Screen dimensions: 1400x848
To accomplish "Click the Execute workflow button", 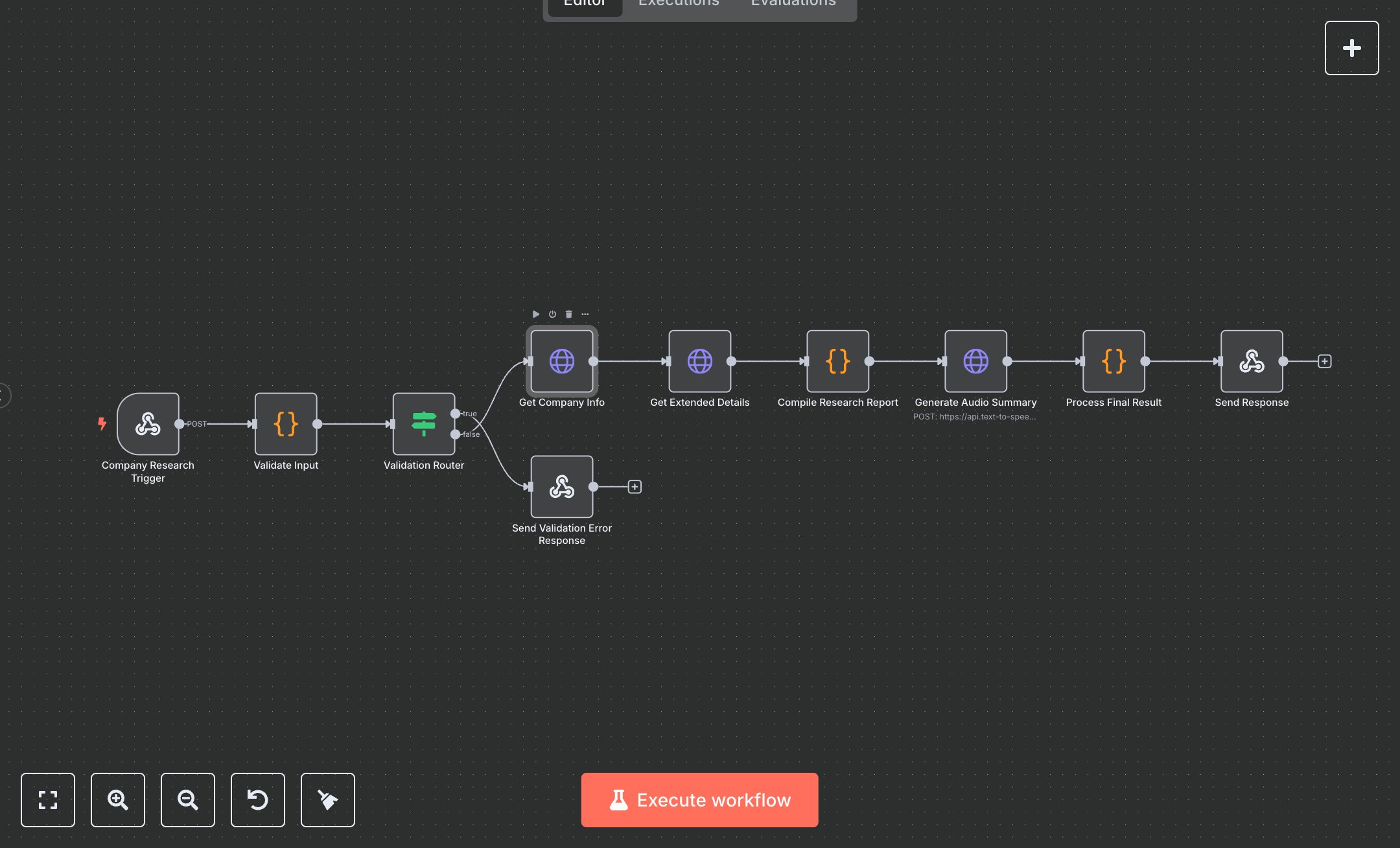I will [699, 799].
